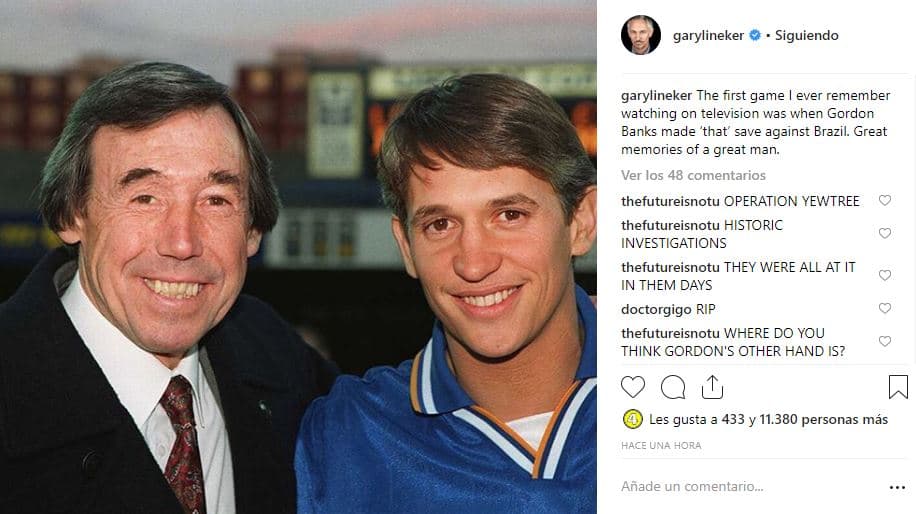The width and height of the screenshot is (916, 514).
Task: Like doctorgigo's RIP comment
Action: (x=884, y=309)
